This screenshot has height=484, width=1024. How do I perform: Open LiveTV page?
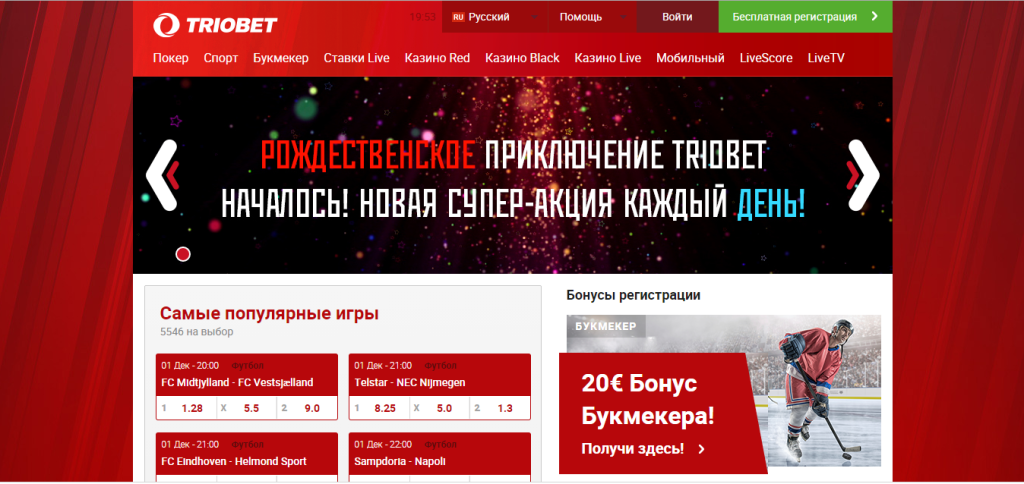(826, 58)
